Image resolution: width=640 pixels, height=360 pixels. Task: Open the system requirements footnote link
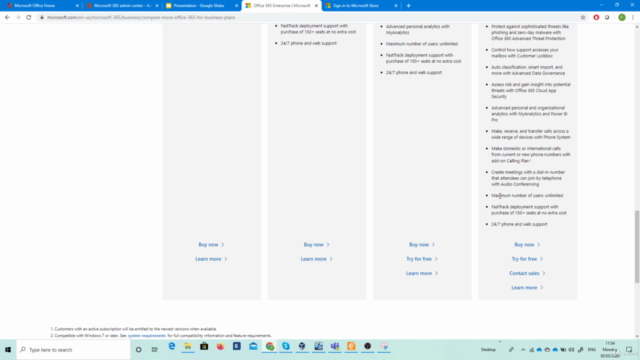147,336
